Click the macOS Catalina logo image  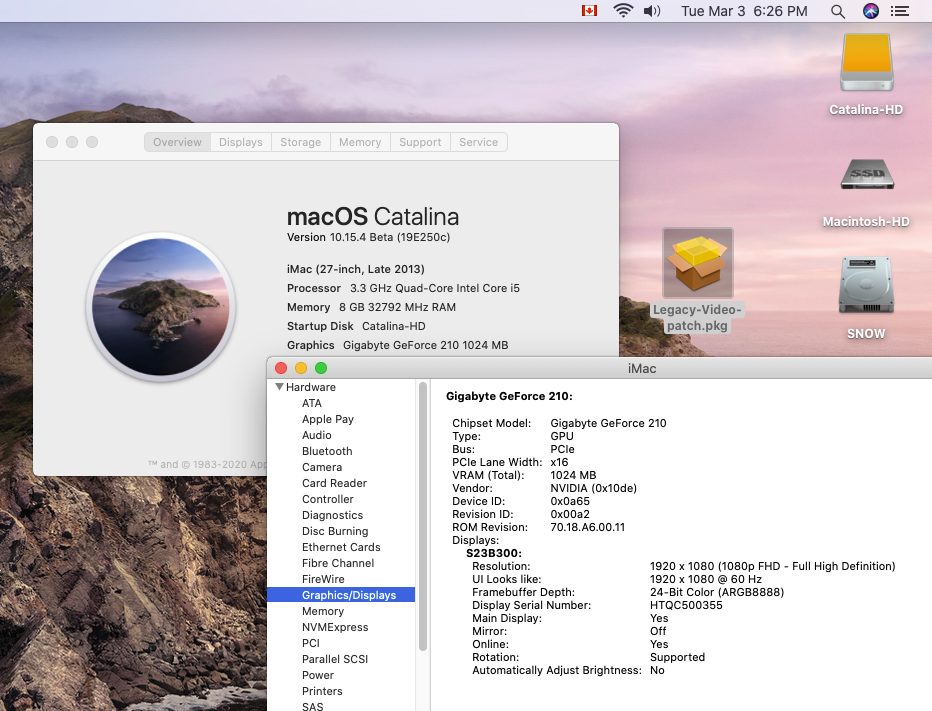(x=160, y=307)
